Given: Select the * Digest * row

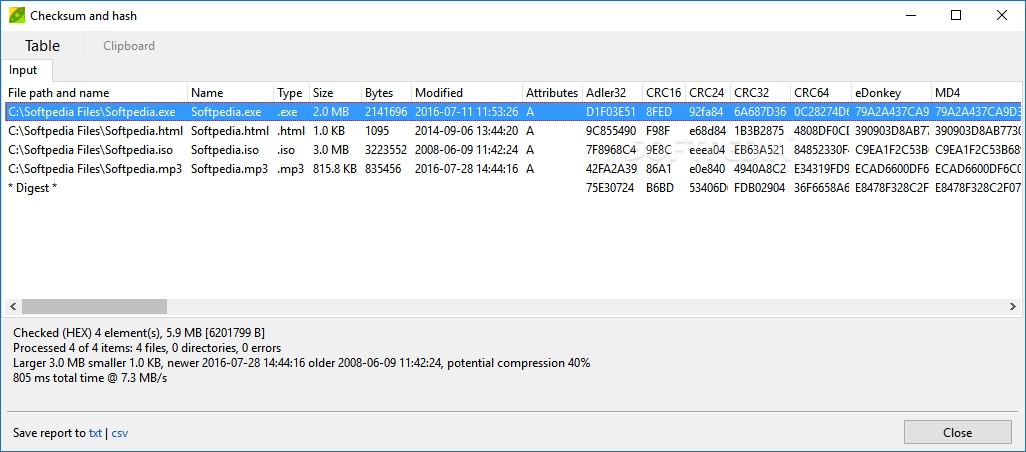Looking at the screenshot, I should click(513, 188).
